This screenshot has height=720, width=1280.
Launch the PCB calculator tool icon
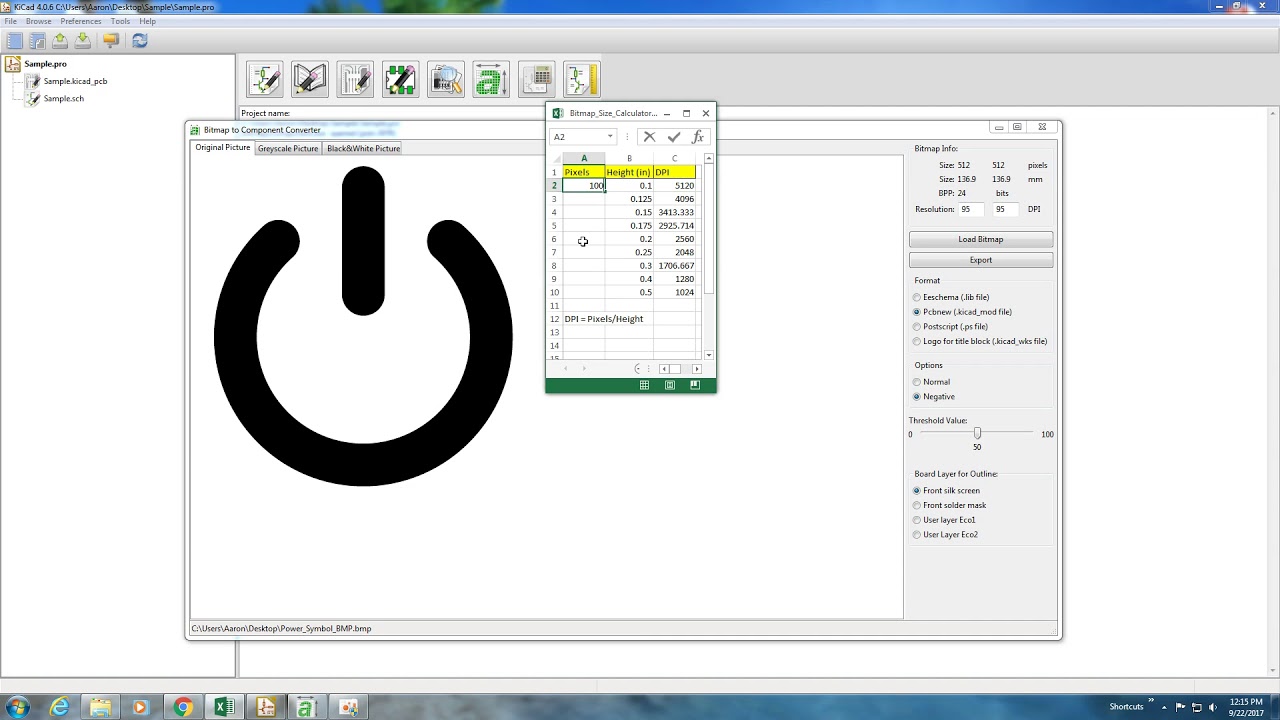click(x=536, y=79)
